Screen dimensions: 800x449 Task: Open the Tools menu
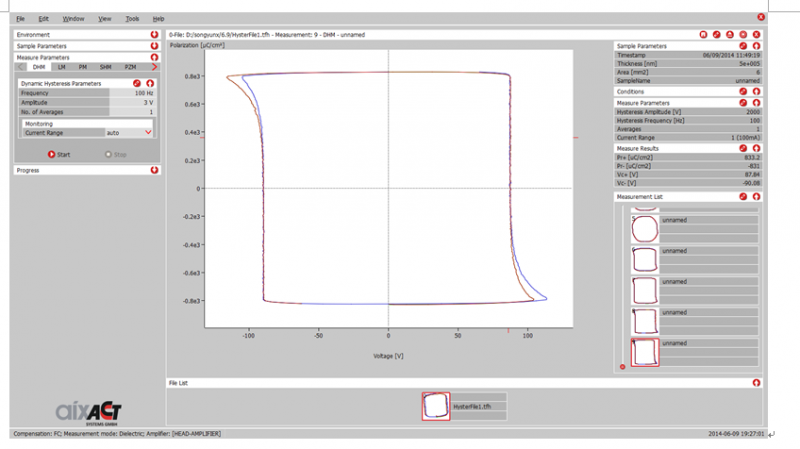click(132, 19)
